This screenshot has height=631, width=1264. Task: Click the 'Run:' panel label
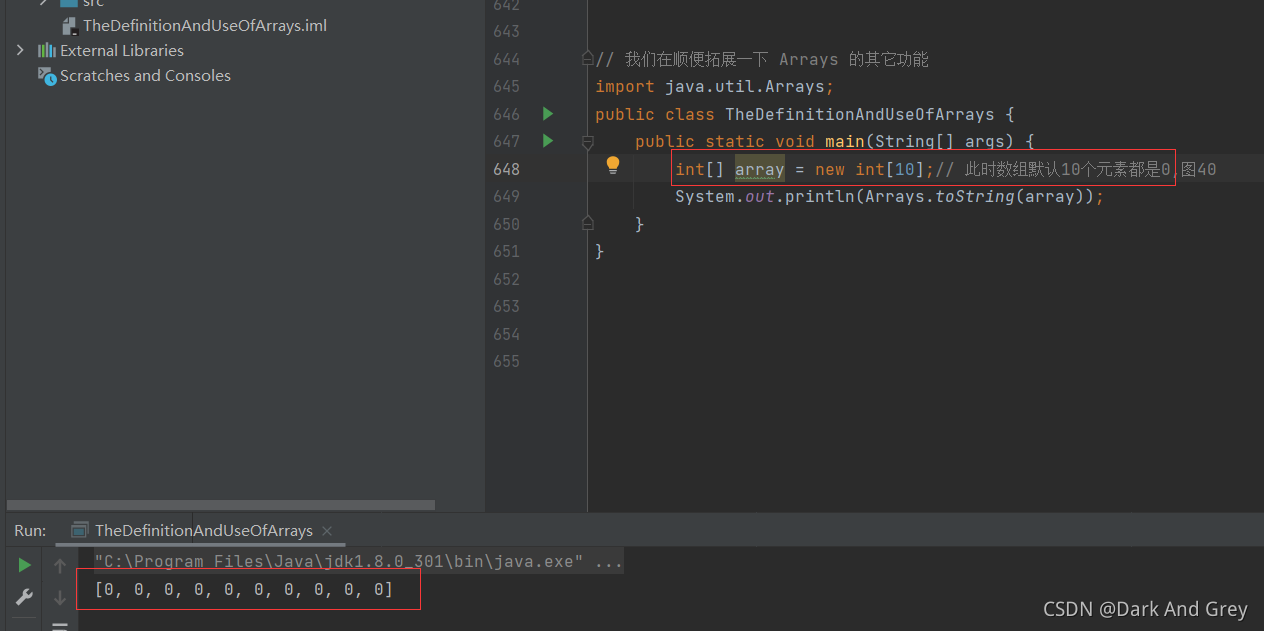click(x=30, y=530)
